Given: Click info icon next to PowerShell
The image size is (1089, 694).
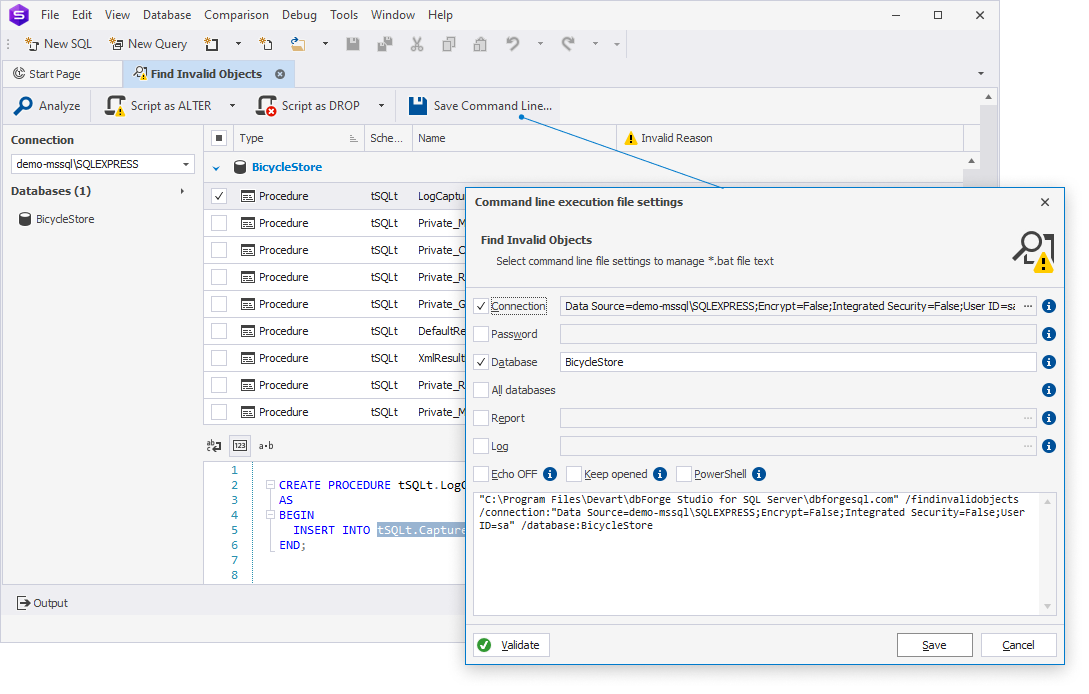Looking at the screenshot, I should [x=759, y=474].
